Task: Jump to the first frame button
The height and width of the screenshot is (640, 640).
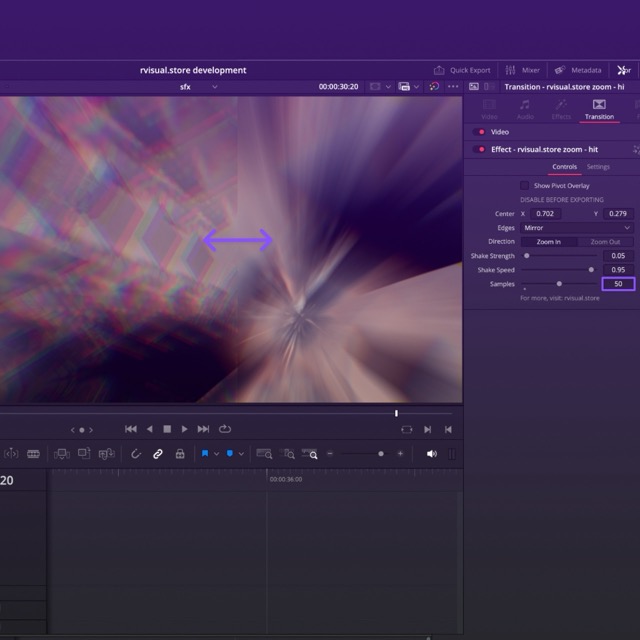Action: 131,429
